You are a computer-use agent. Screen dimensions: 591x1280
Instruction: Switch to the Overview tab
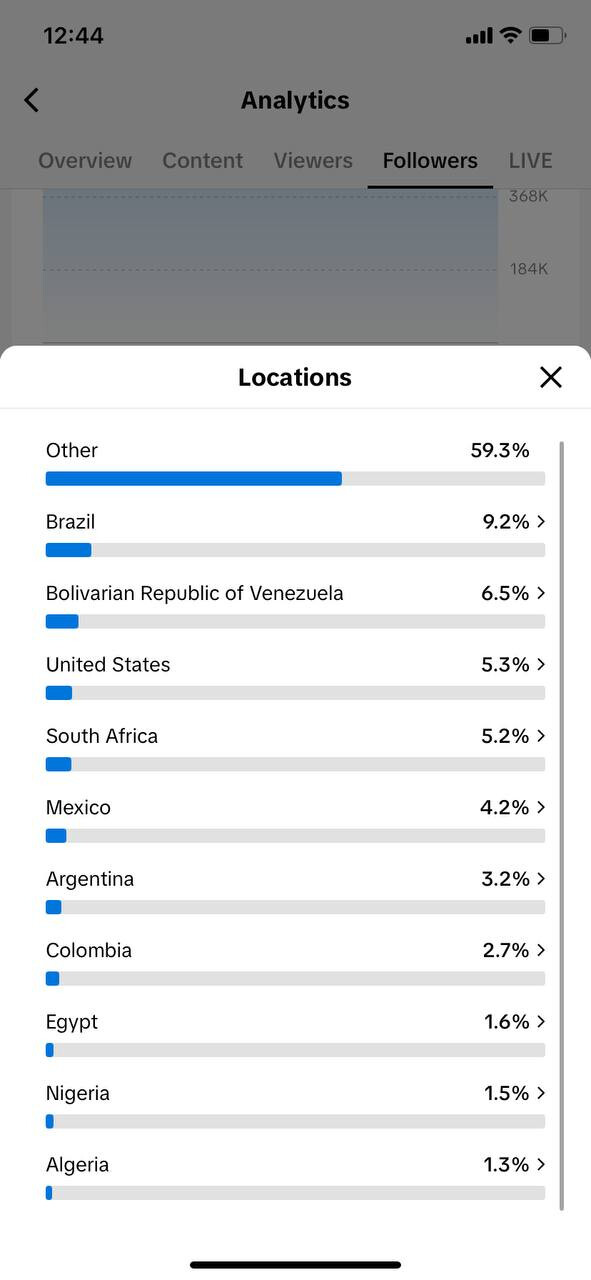point(85,160)
